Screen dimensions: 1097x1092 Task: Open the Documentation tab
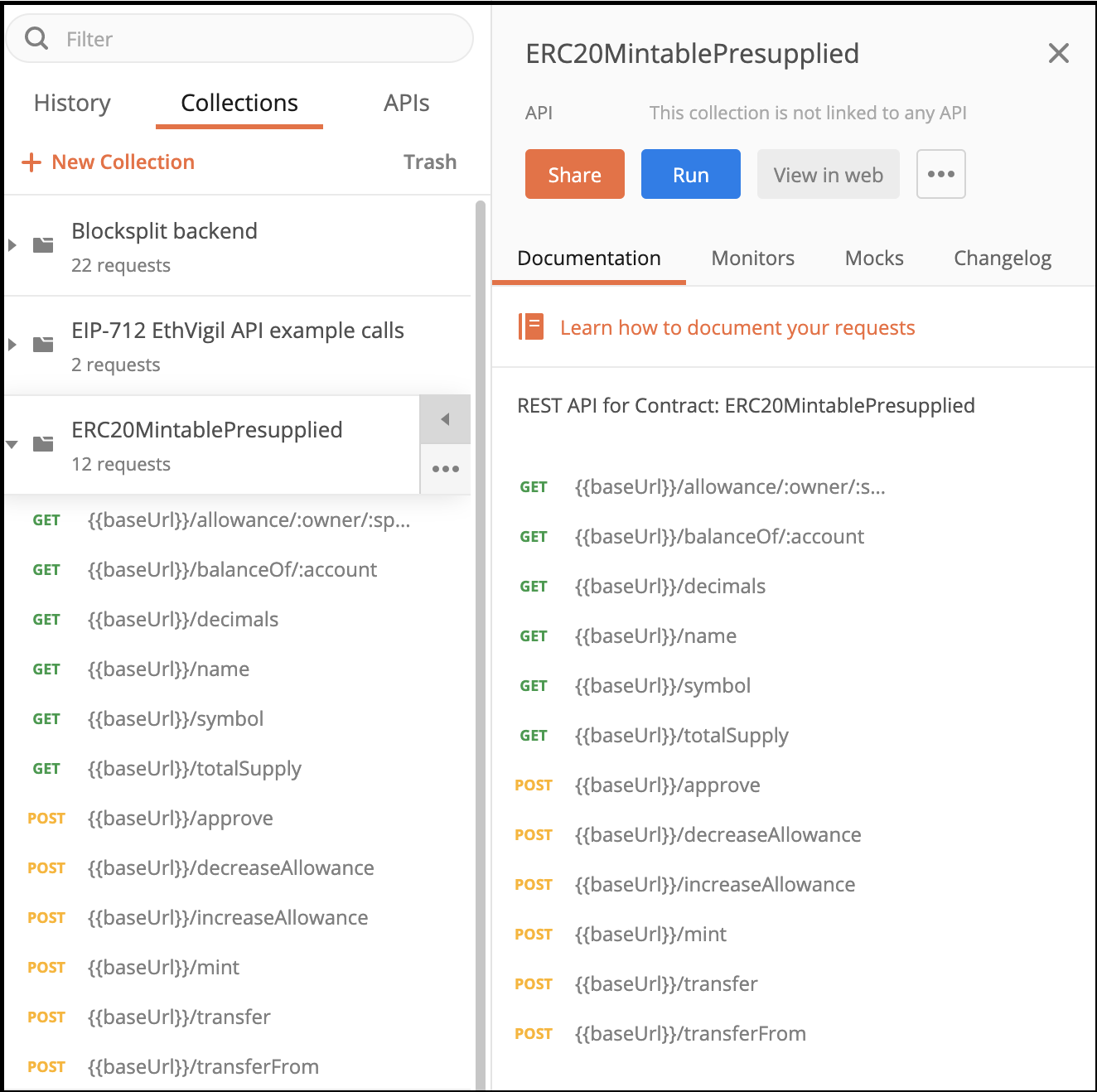[x=589, y=259]
